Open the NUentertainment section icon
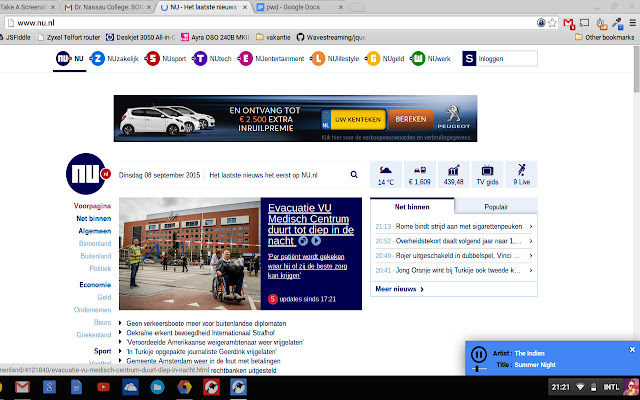This screenshot has width=640, height=400. pos(245,58)
